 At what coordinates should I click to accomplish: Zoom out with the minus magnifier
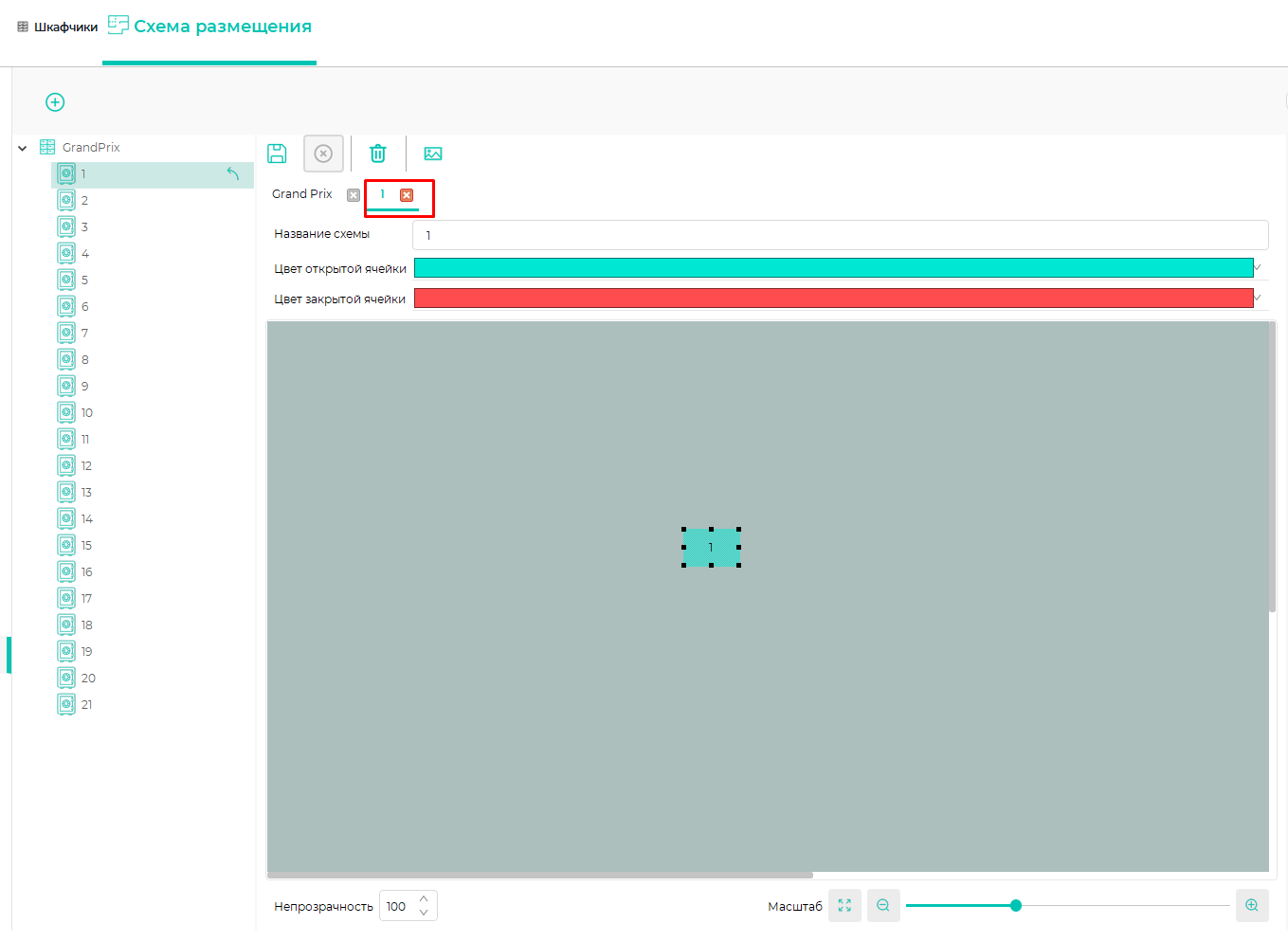[x=883, y=906]
